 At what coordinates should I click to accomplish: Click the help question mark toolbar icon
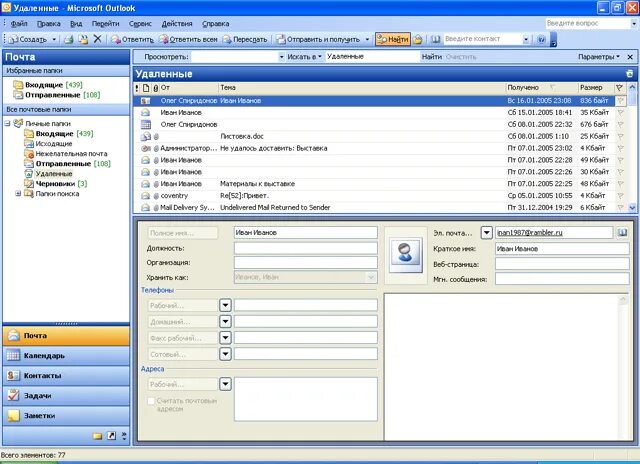(541, 39)
